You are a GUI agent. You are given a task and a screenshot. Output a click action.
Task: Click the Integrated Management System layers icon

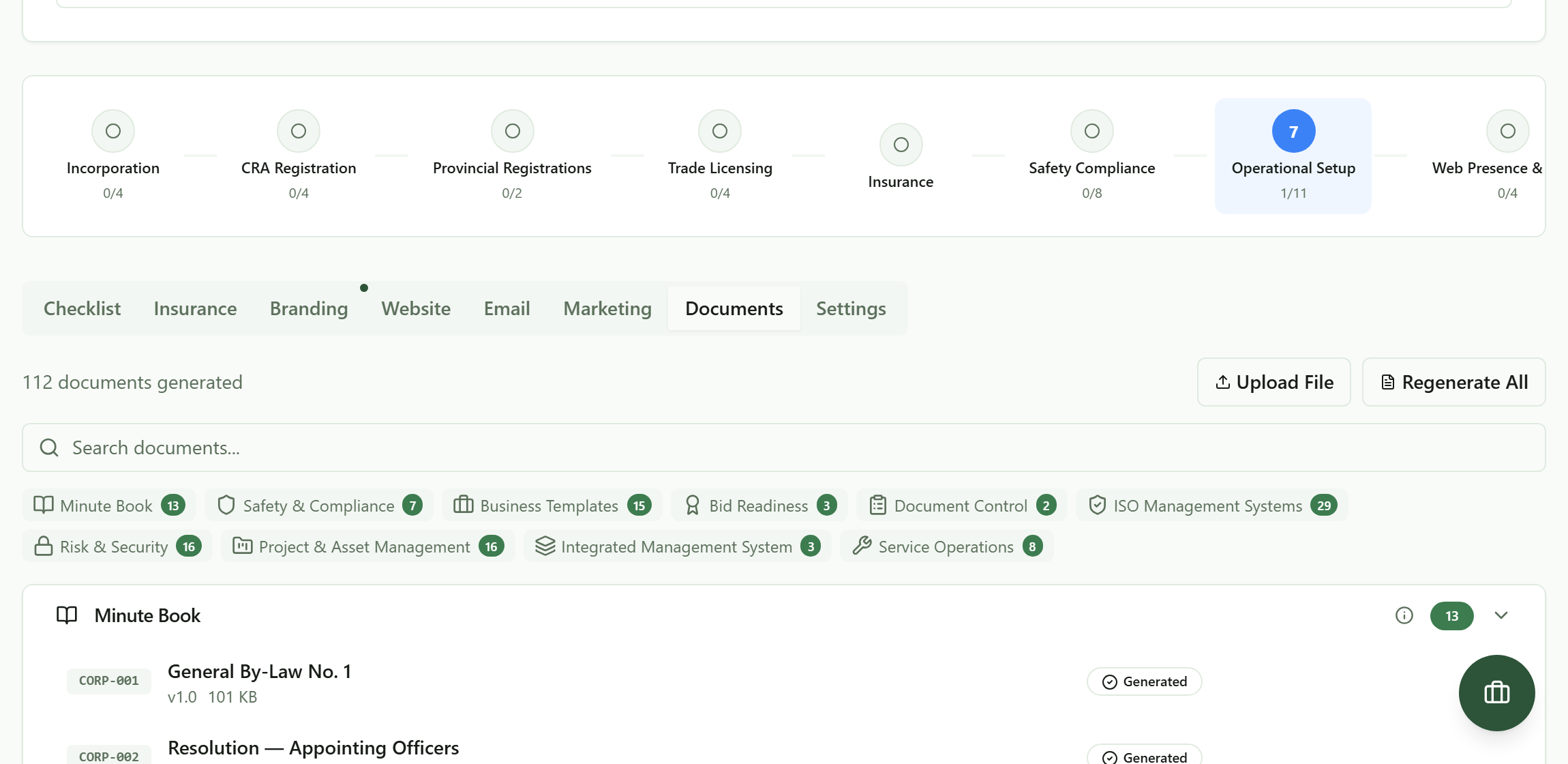coord(545,546)
